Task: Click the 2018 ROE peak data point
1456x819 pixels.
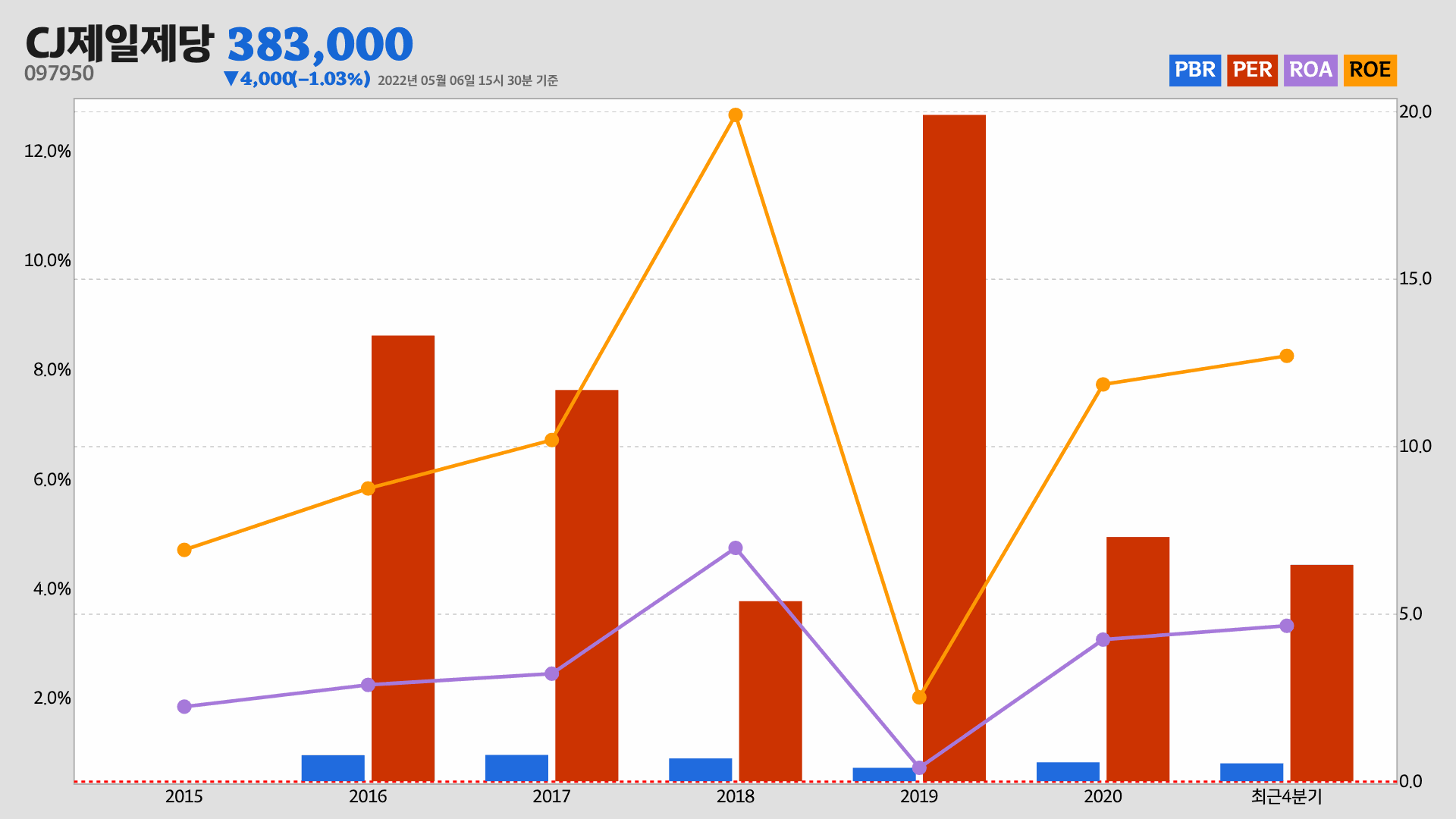Action: pos(736,115)
